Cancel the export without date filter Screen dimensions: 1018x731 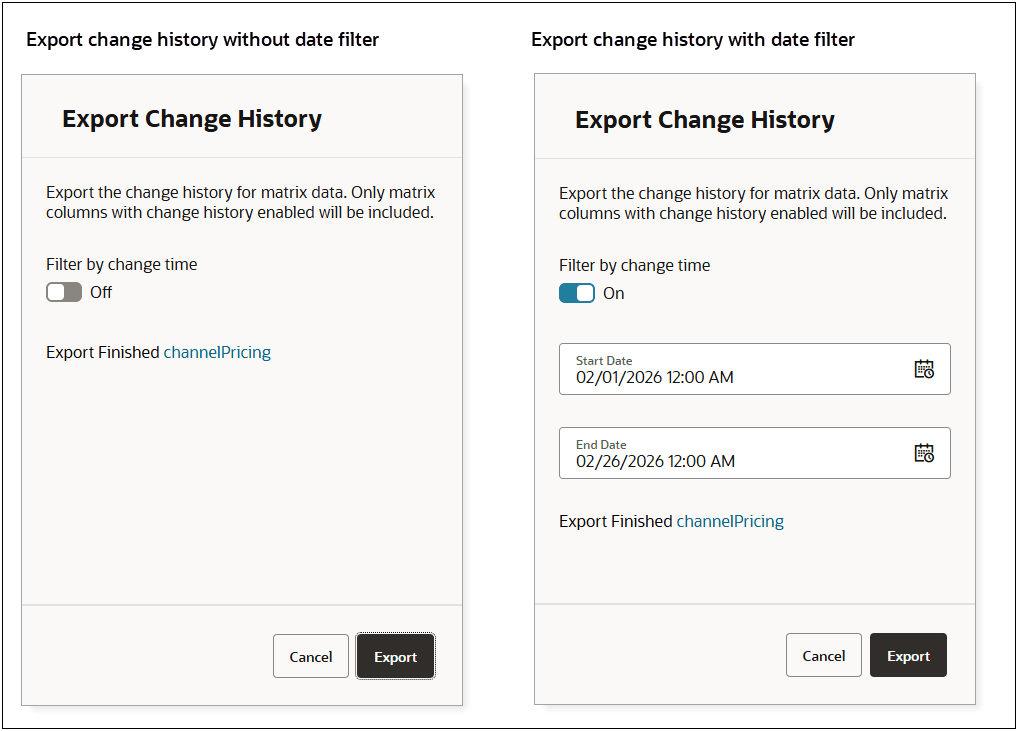pyautogui.click(x=310, y=656)
